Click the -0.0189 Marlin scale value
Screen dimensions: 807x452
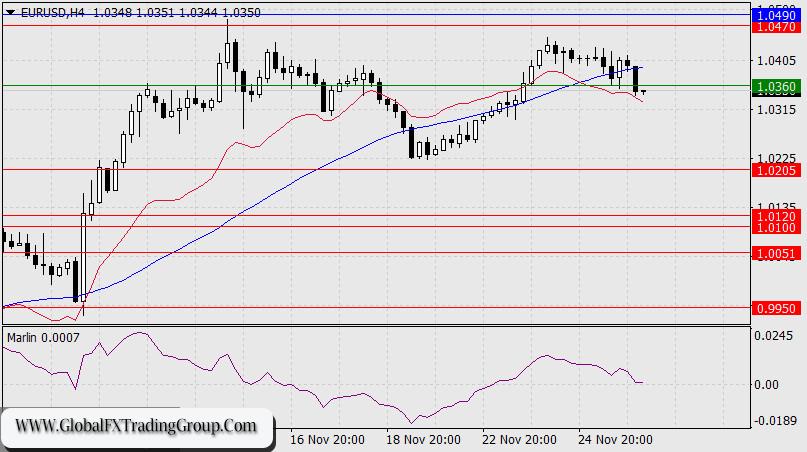pyautogui.click(x=775, y=421)
